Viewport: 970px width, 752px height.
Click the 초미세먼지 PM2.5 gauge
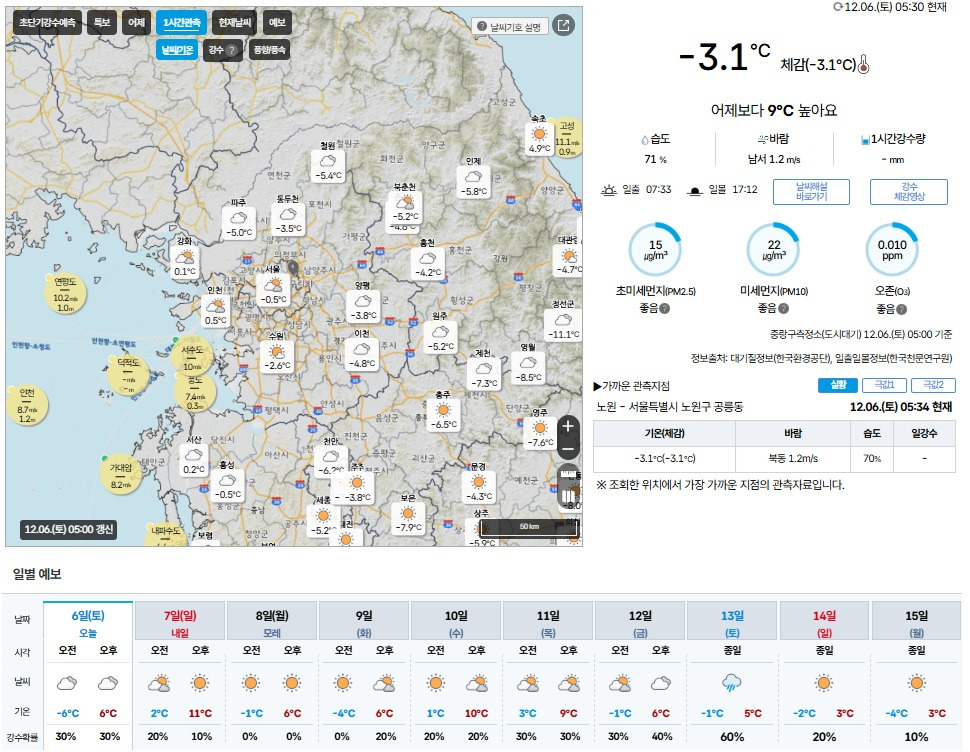655,249
